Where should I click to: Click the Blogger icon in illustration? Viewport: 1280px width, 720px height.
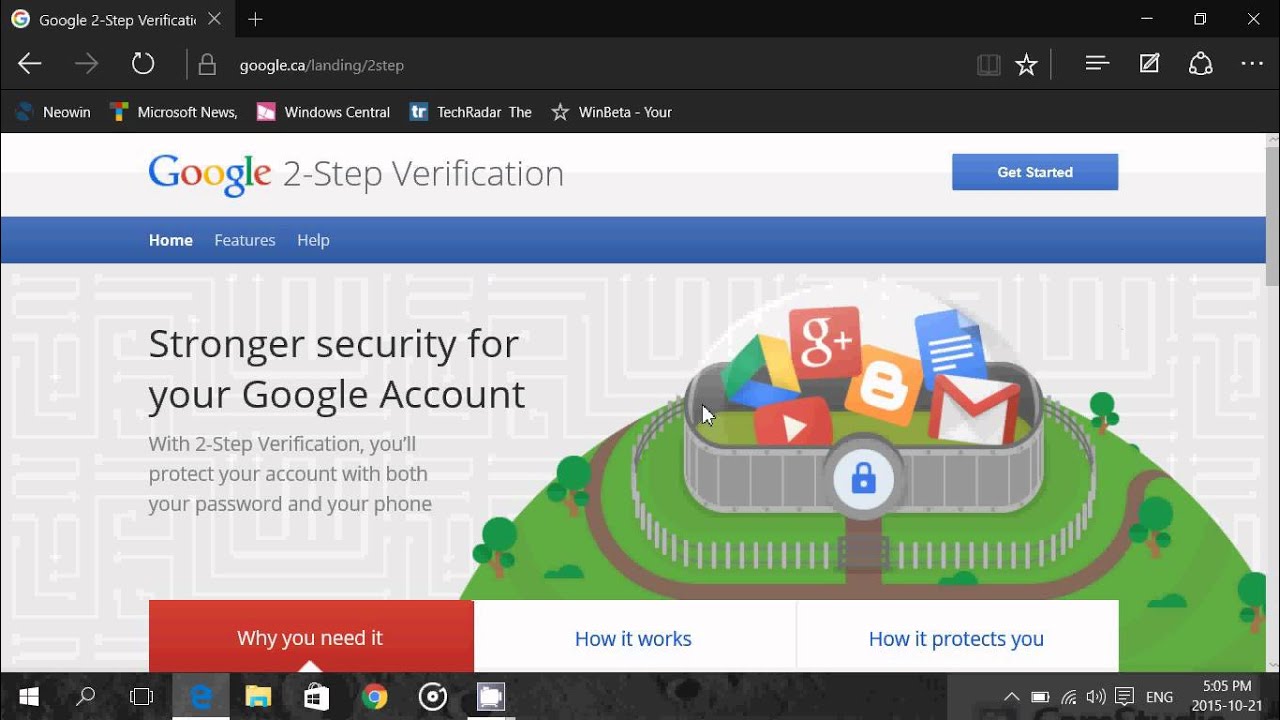[x=883, y=384]
